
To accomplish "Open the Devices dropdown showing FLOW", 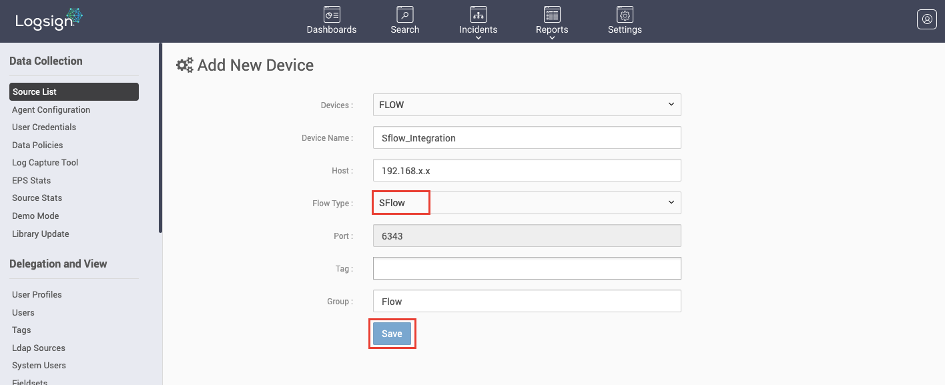I will (x=527, y=104).
